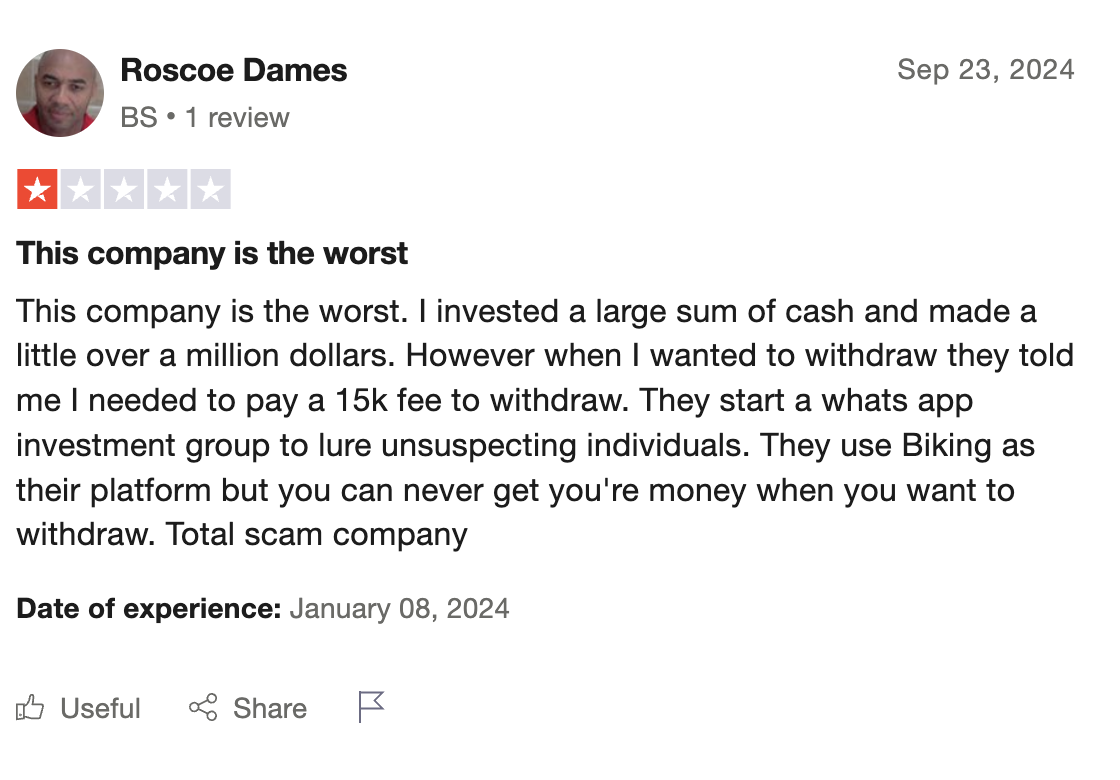The width and height of the screenshot is (1120, 780).
Task: Click the review body paragraph text
Action: point(545,423)
